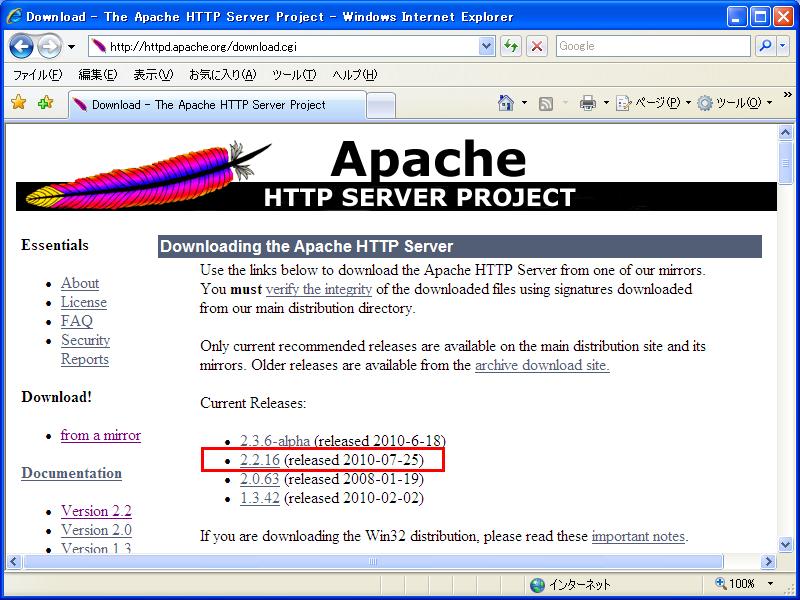Open the Documentation heading link

(71, 473)
